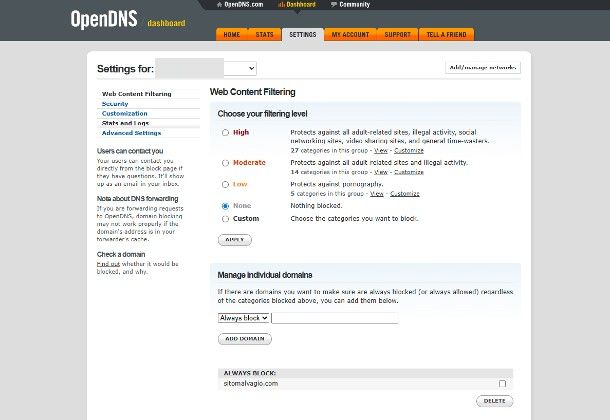The height and width of the screenshot is (420, 610).
Task: Select the None filtering level
Action: [x=225, y=206]
